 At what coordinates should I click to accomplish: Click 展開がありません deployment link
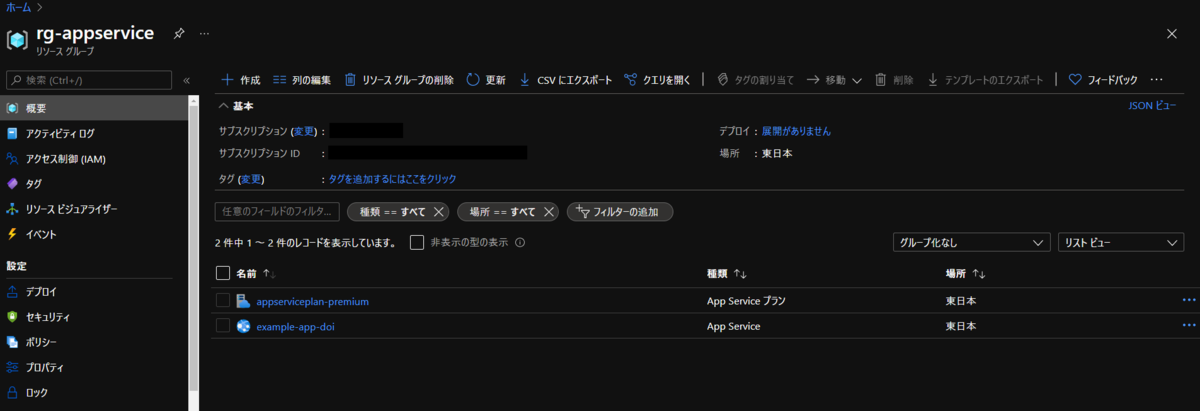(796, 131)
